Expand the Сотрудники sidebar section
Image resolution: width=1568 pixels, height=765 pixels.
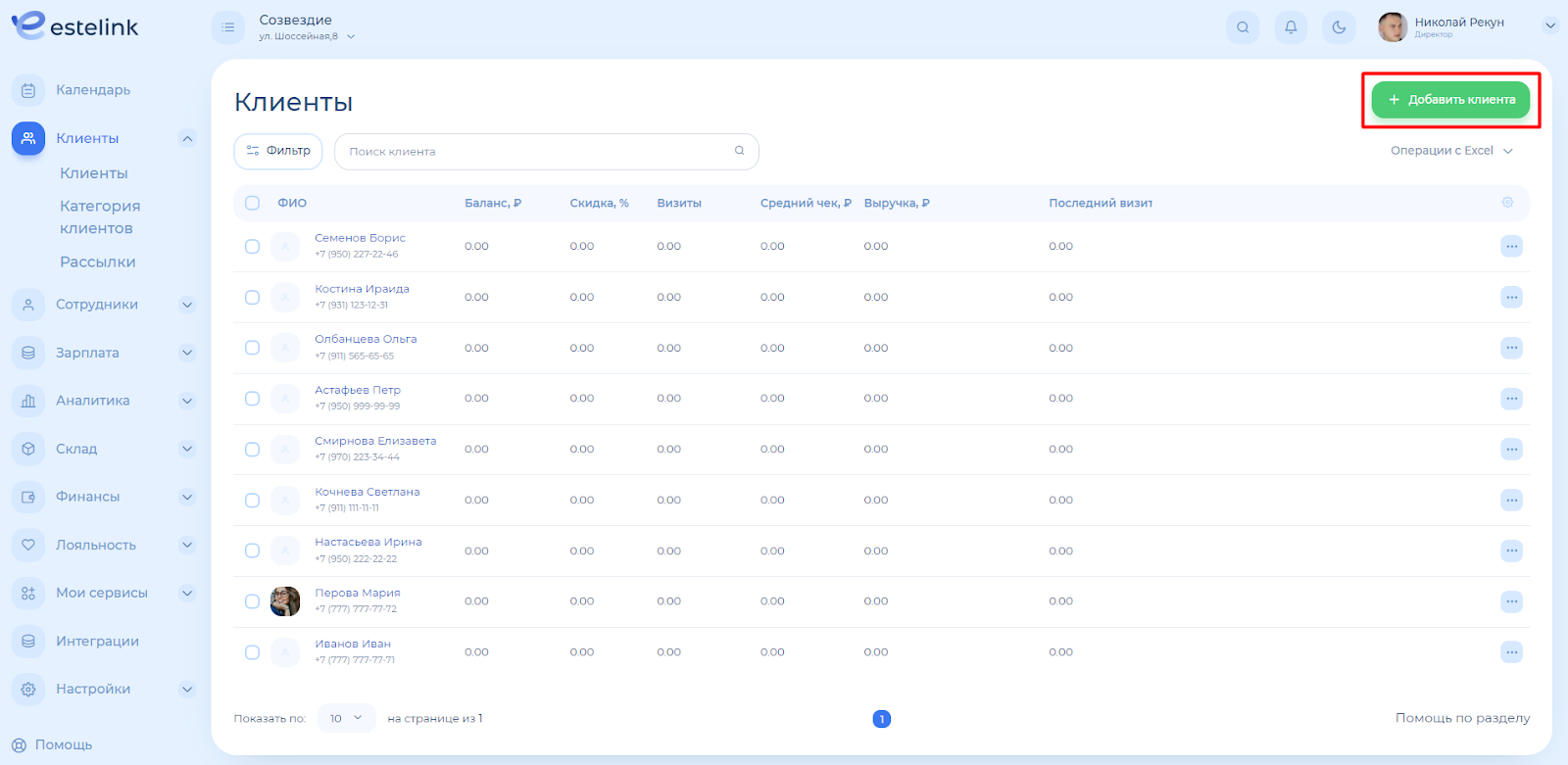click(x=187, y=305)
